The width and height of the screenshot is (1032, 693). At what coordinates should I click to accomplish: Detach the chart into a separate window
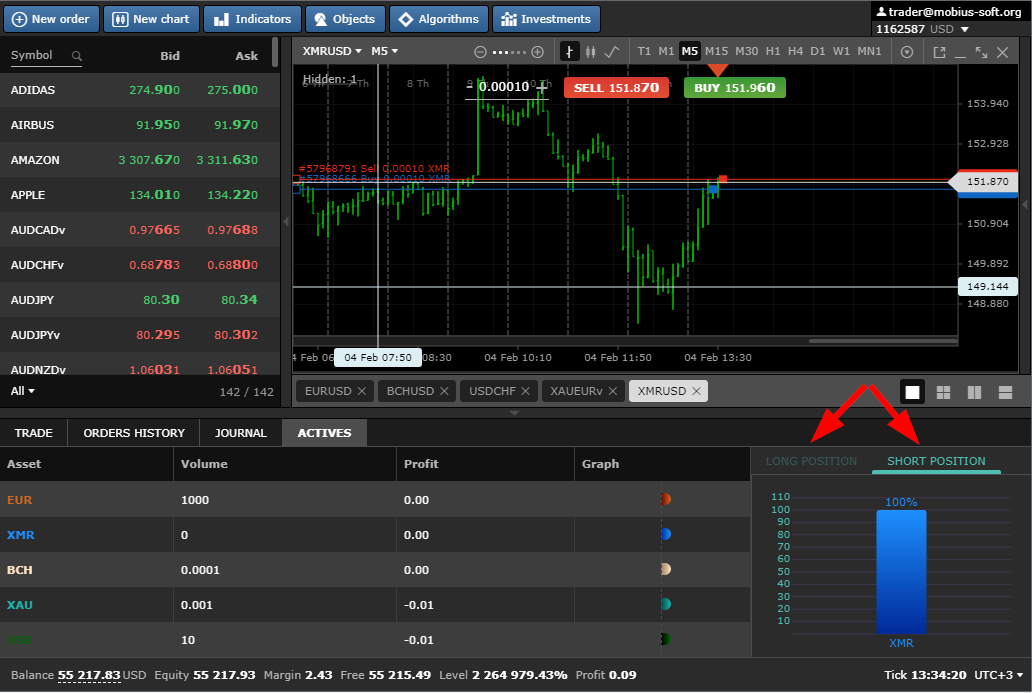coord(939,52)
